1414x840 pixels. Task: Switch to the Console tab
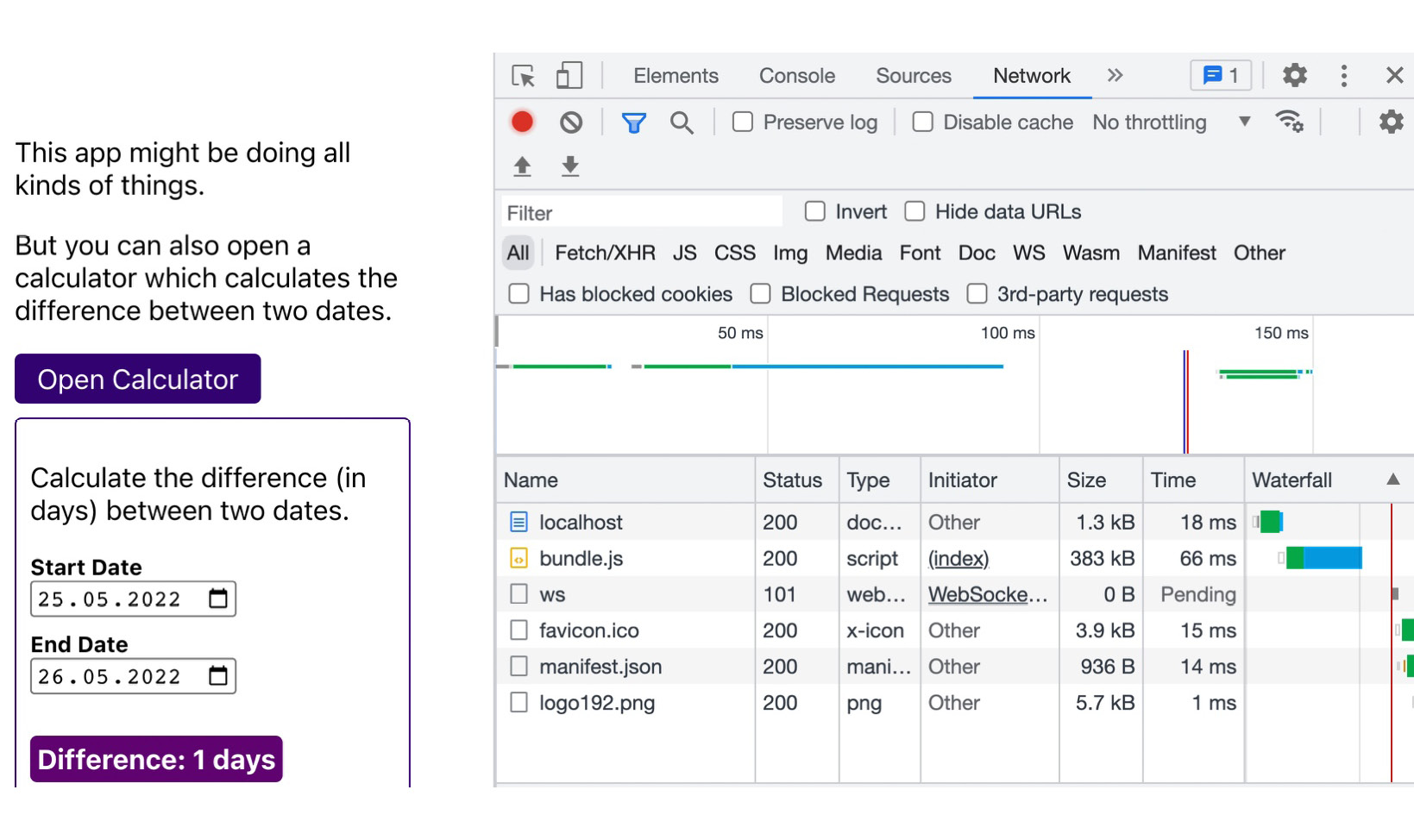(x=795, y=75)
